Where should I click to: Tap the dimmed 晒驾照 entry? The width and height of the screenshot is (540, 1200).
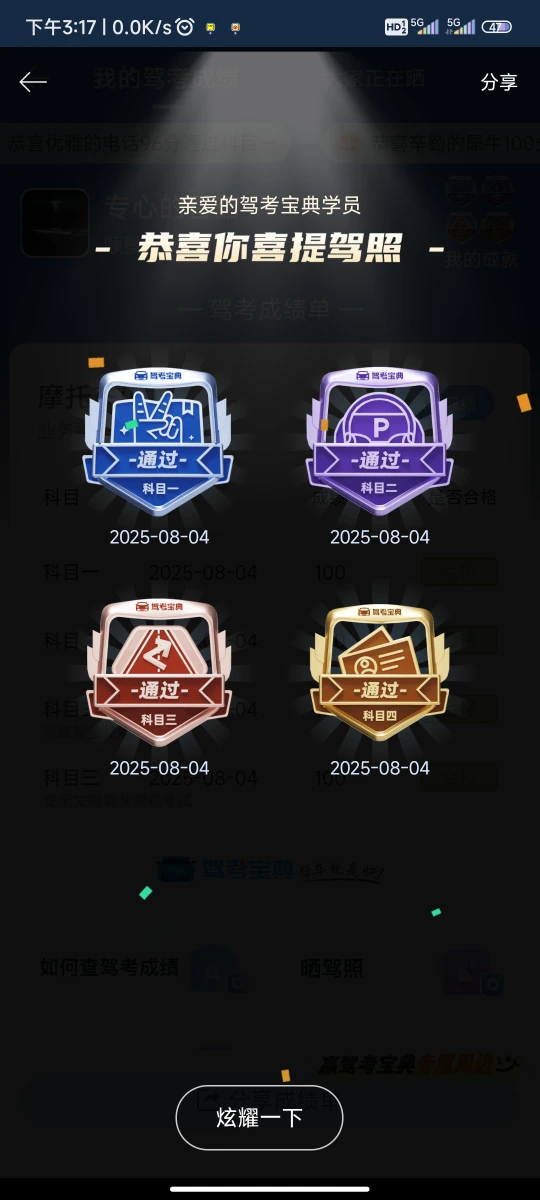332,968
